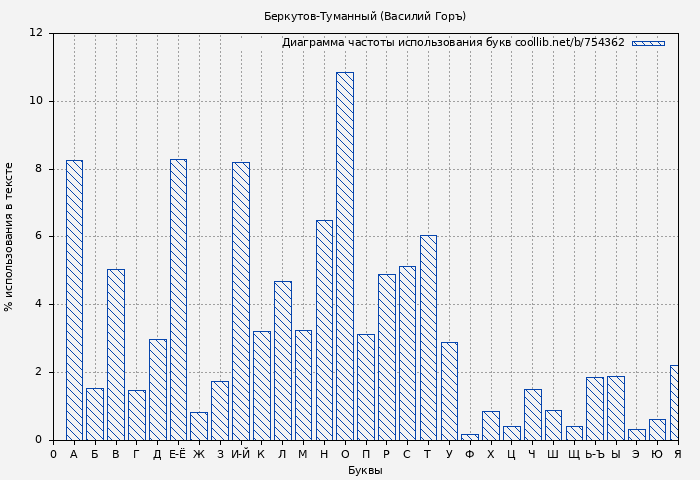The image size is (700, 480).
Task: Click the bar for letter Л
Action: pos(282,361)
